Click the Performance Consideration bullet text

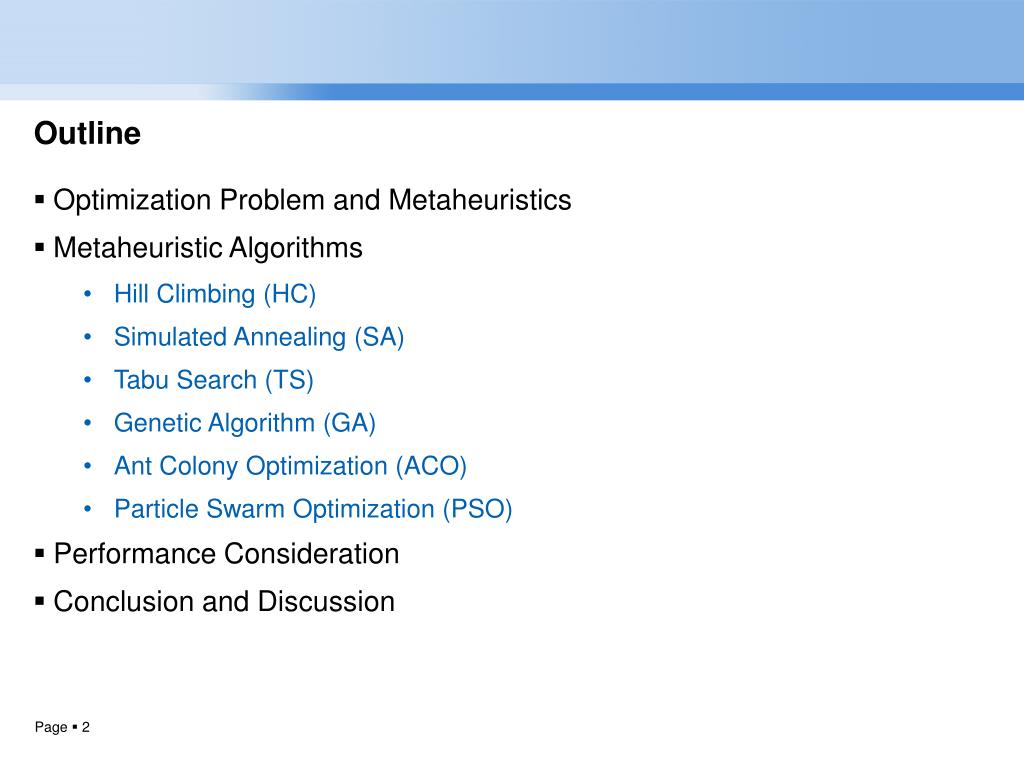pos(226,554)
